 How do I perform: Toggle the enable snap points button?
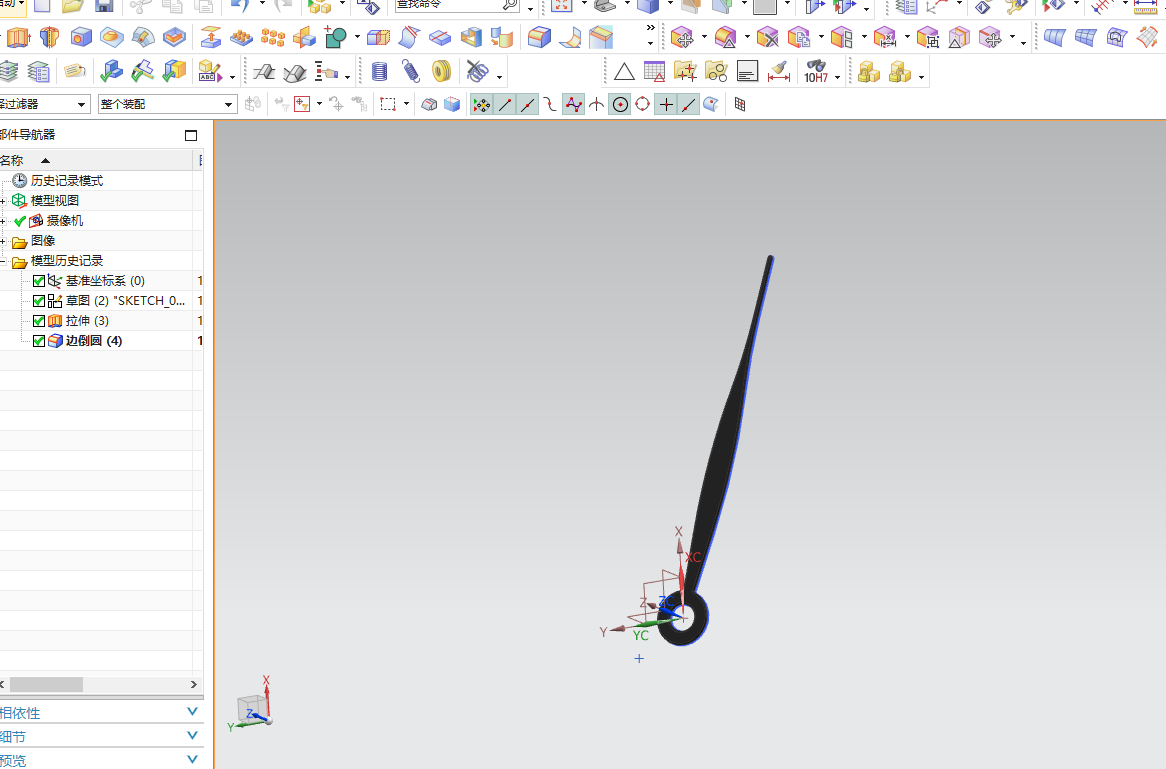pyautogui.click(x=482, y=105)
